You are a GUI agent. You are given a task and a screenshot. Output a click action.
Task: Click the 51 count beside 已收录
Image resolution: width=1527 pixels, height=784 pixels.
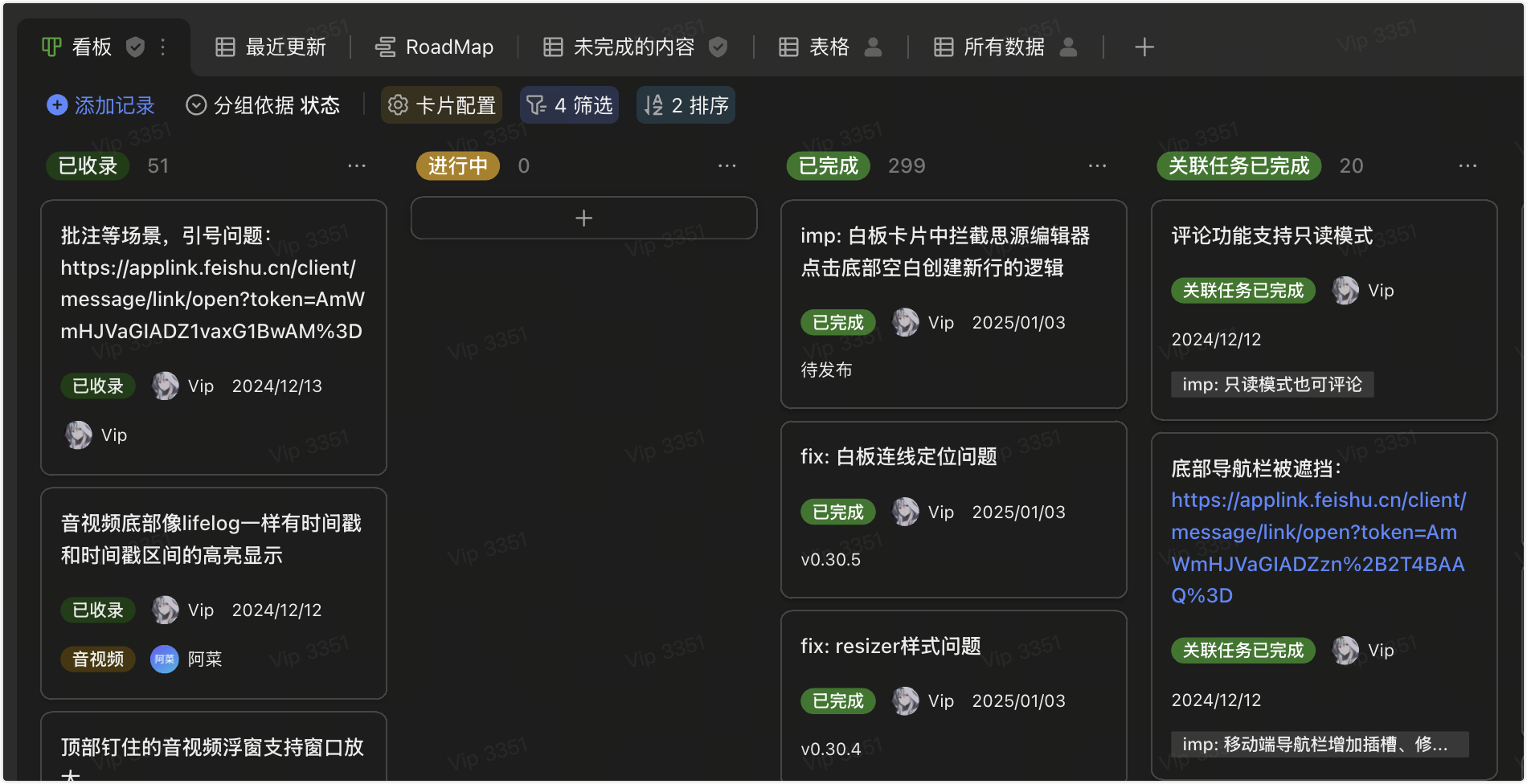[x=158, y=165]
